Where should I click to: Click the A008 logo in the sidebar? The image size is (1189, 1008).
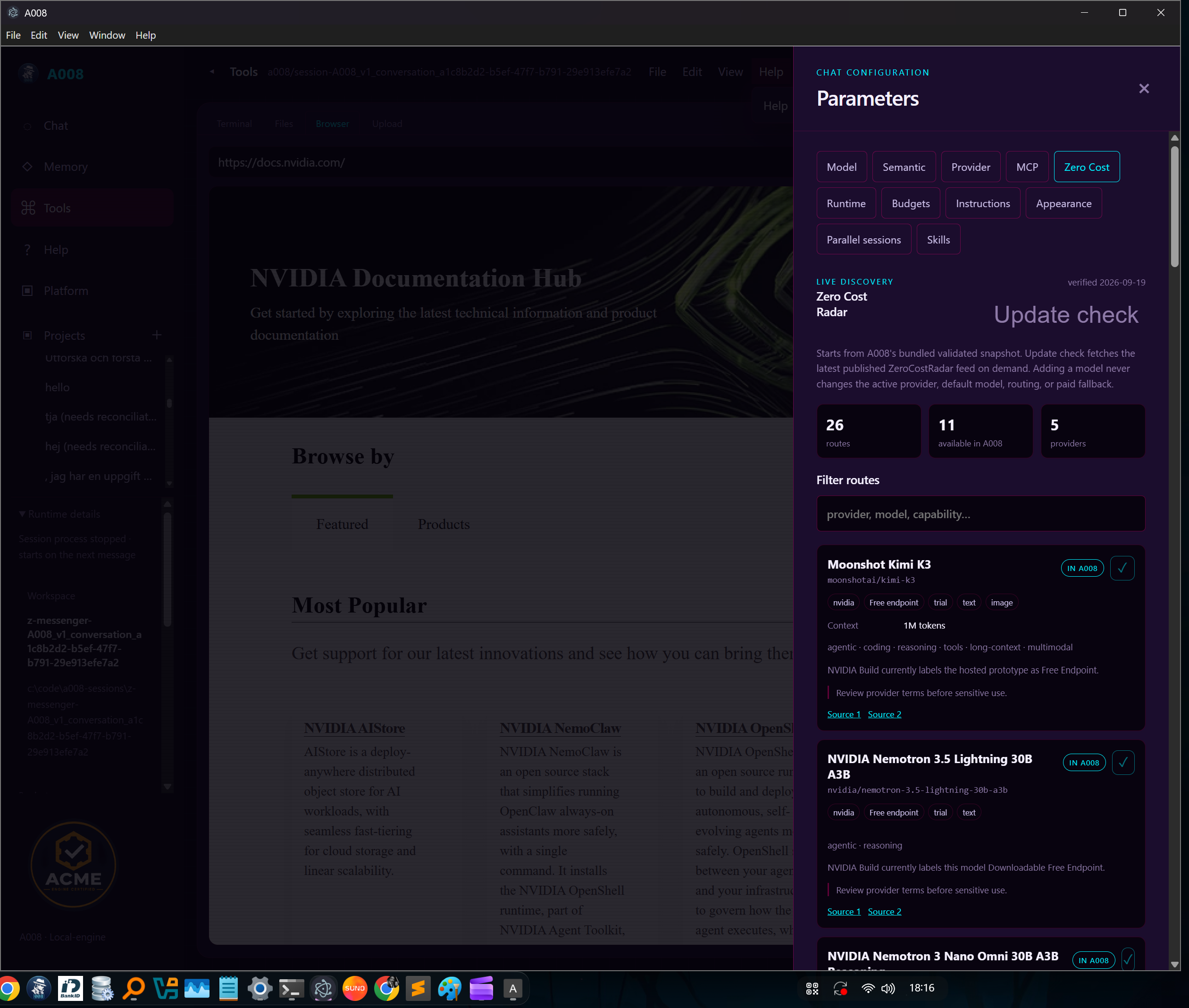click(28, 74)
